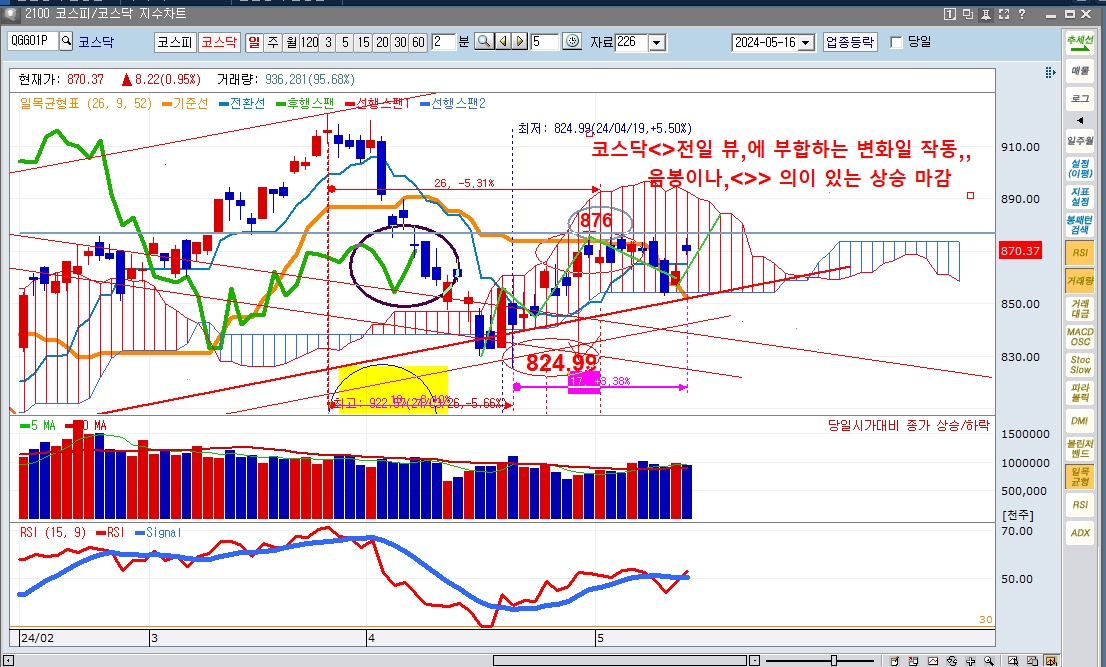Switch to the 코스피 index tab

pos(174,42)
